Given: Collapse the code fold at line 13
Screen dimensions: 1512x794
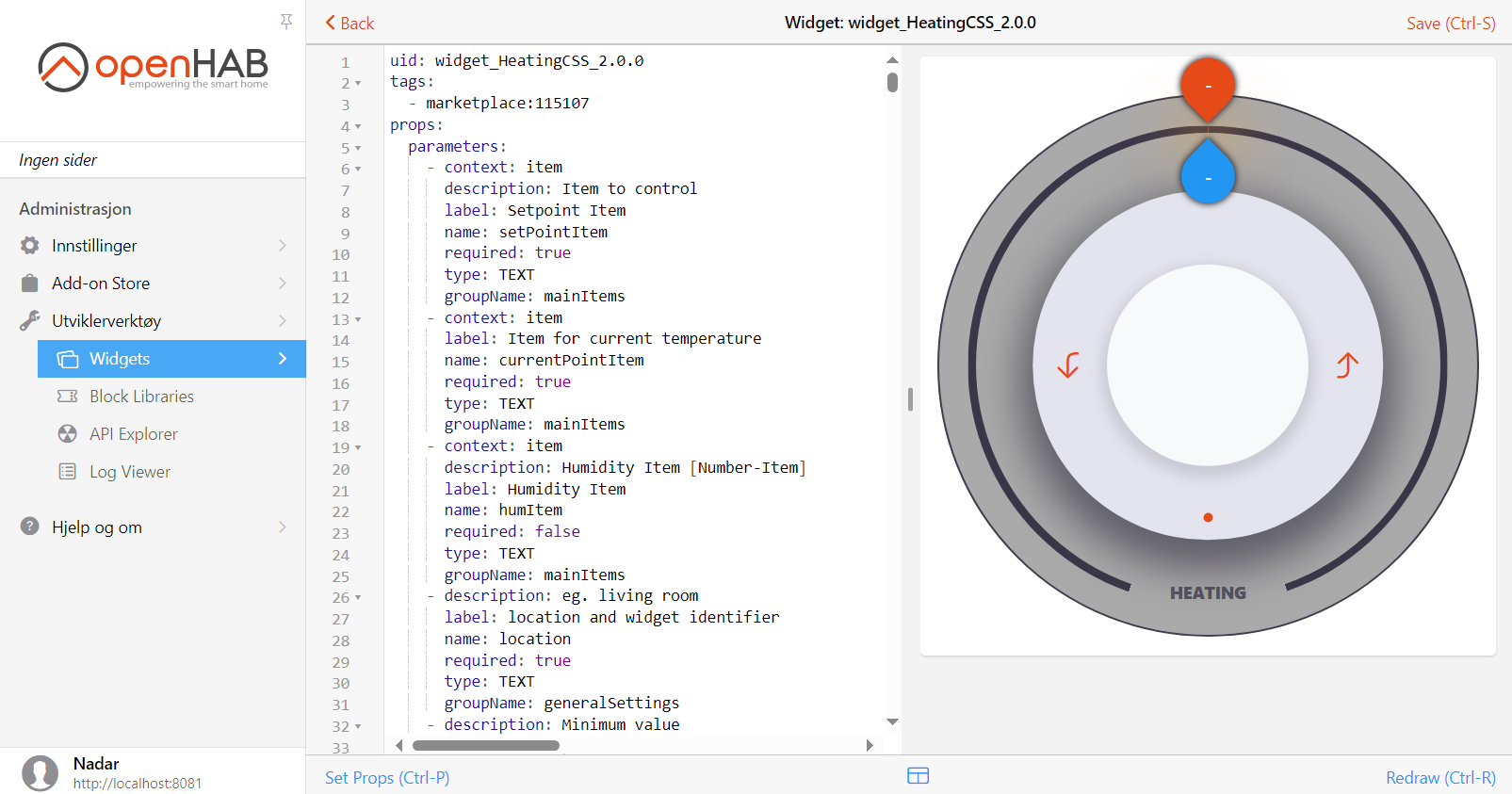Looking at the screenshot, I should pyautogui.click(x=358, y=320).
